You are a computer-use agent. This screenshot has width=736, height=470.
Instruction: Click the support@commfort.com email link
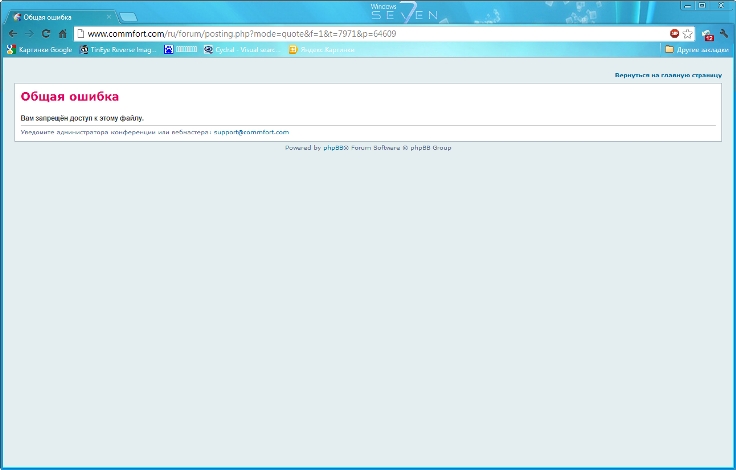251,132
